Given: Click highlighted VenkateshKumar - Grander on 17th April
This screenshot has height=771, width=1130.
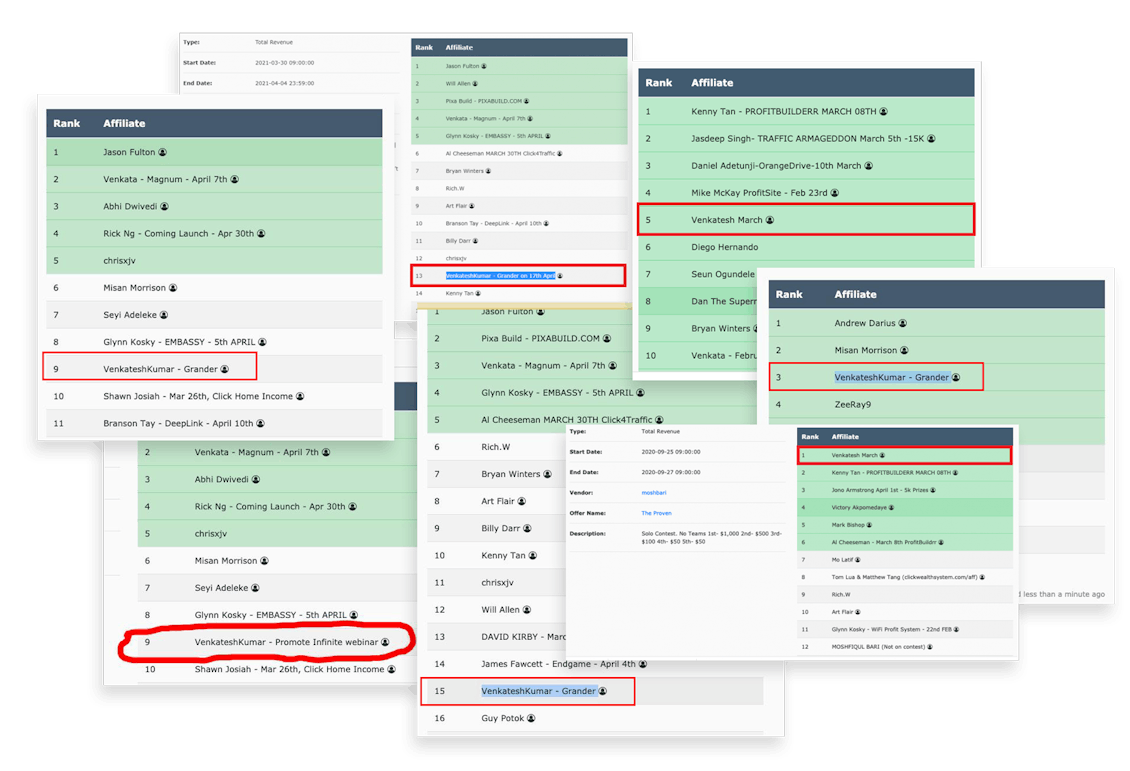Looking at the screenshot, I should pos(500,275).
